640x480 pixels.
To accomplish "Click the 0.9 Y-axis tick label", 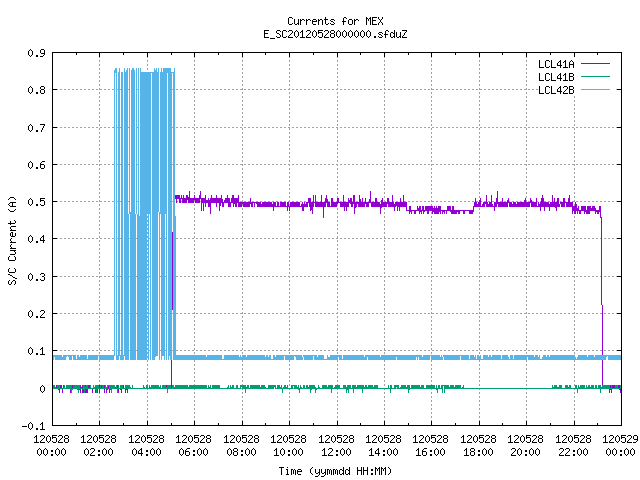I will 36,53.
